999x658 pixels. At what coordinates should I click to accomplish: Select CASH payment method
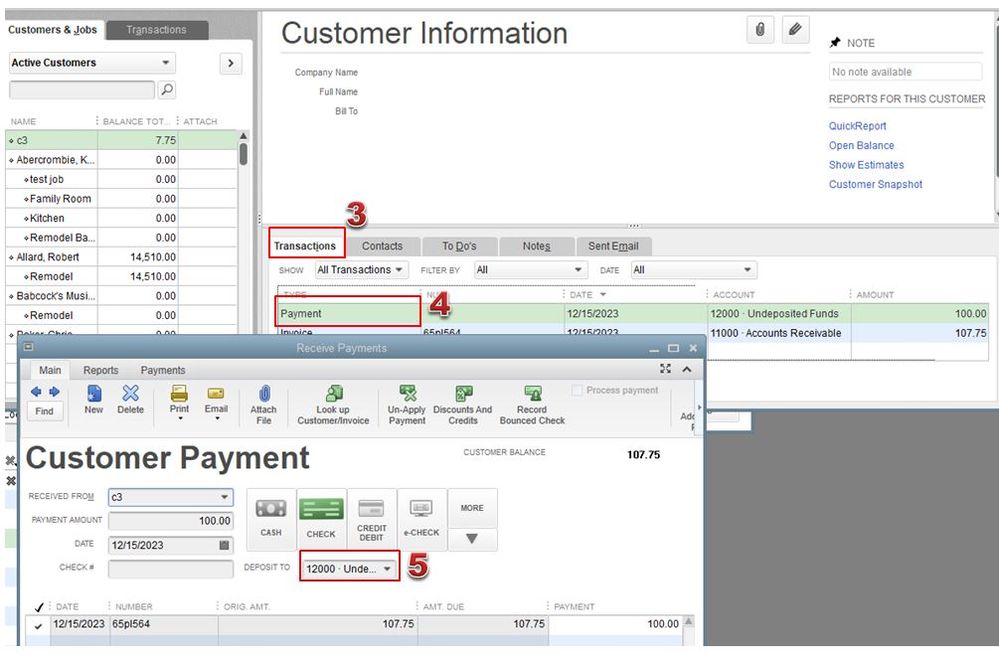(x=271, y=519)
